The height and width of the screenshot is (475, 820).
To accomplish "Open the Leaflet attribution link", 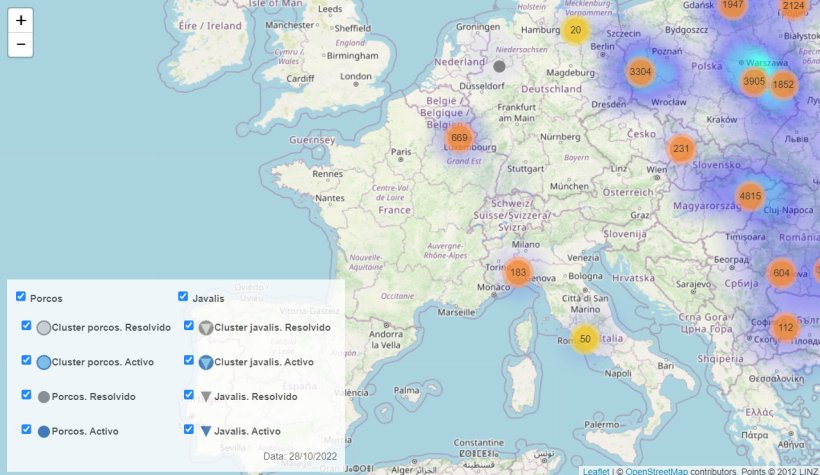I will [x=596, y=470].
